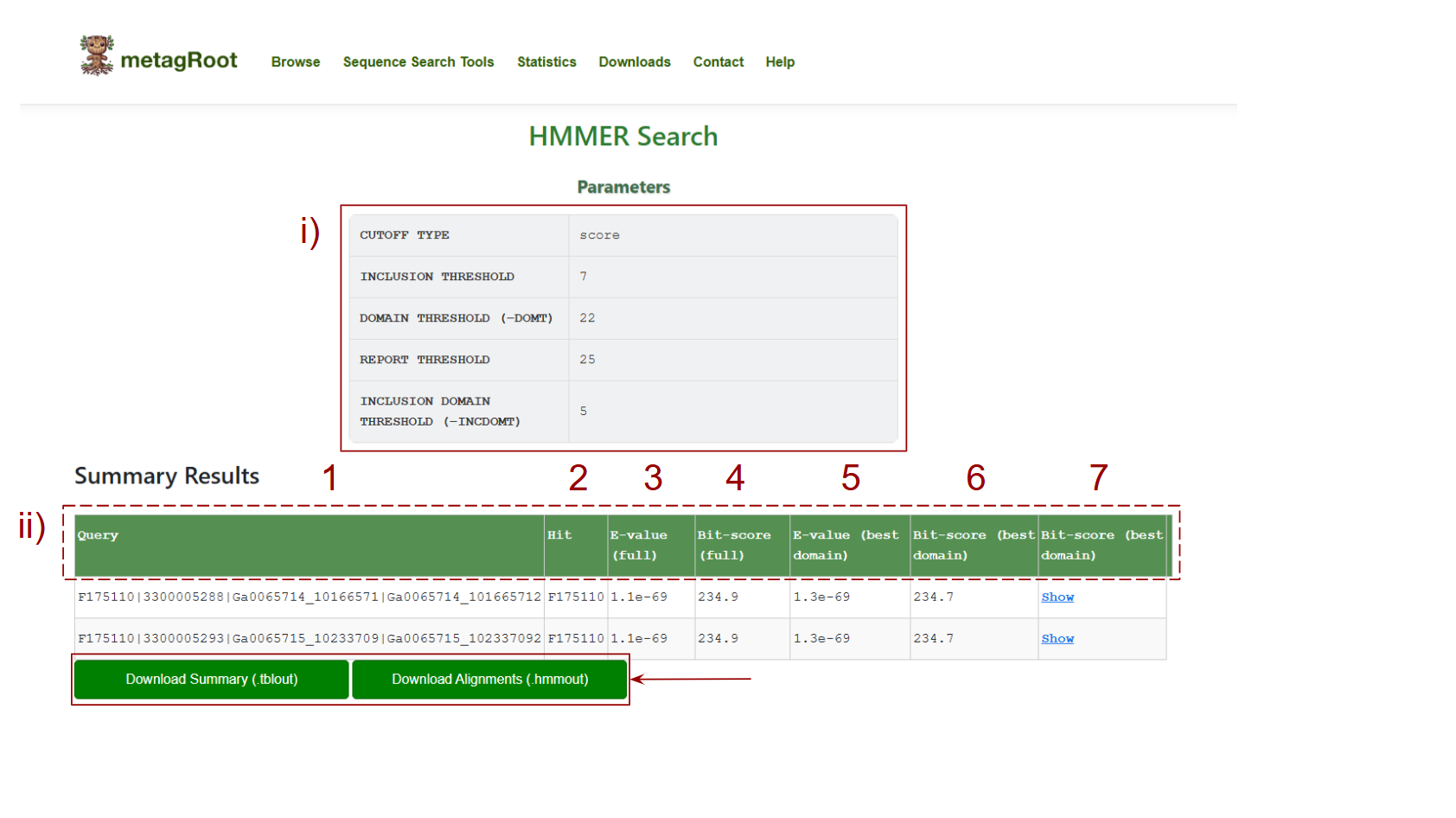The width and height of the screenshot is (1456, 818).
Task: Select the 'score' cutoff value
Action: click(x=599, y=235)
